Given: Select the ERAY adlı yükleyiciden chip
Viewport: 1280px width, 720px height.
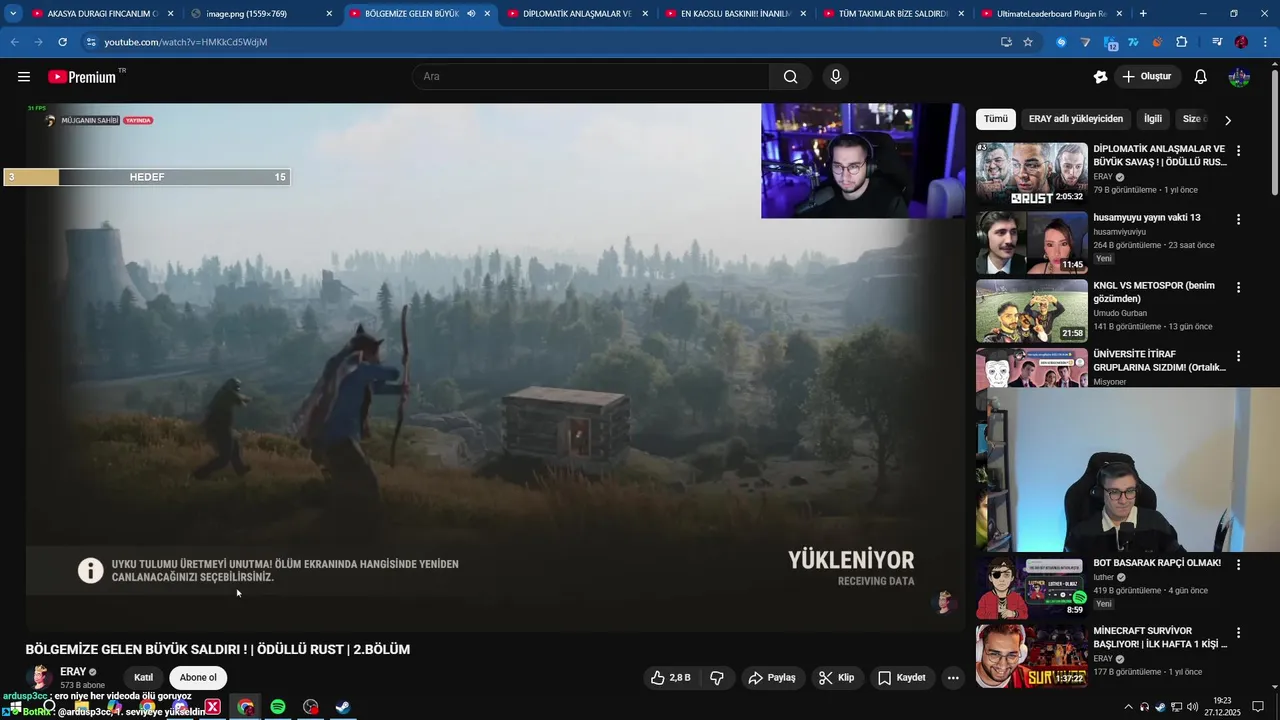Looking at the screenshot, I should tap(1076, 119).
